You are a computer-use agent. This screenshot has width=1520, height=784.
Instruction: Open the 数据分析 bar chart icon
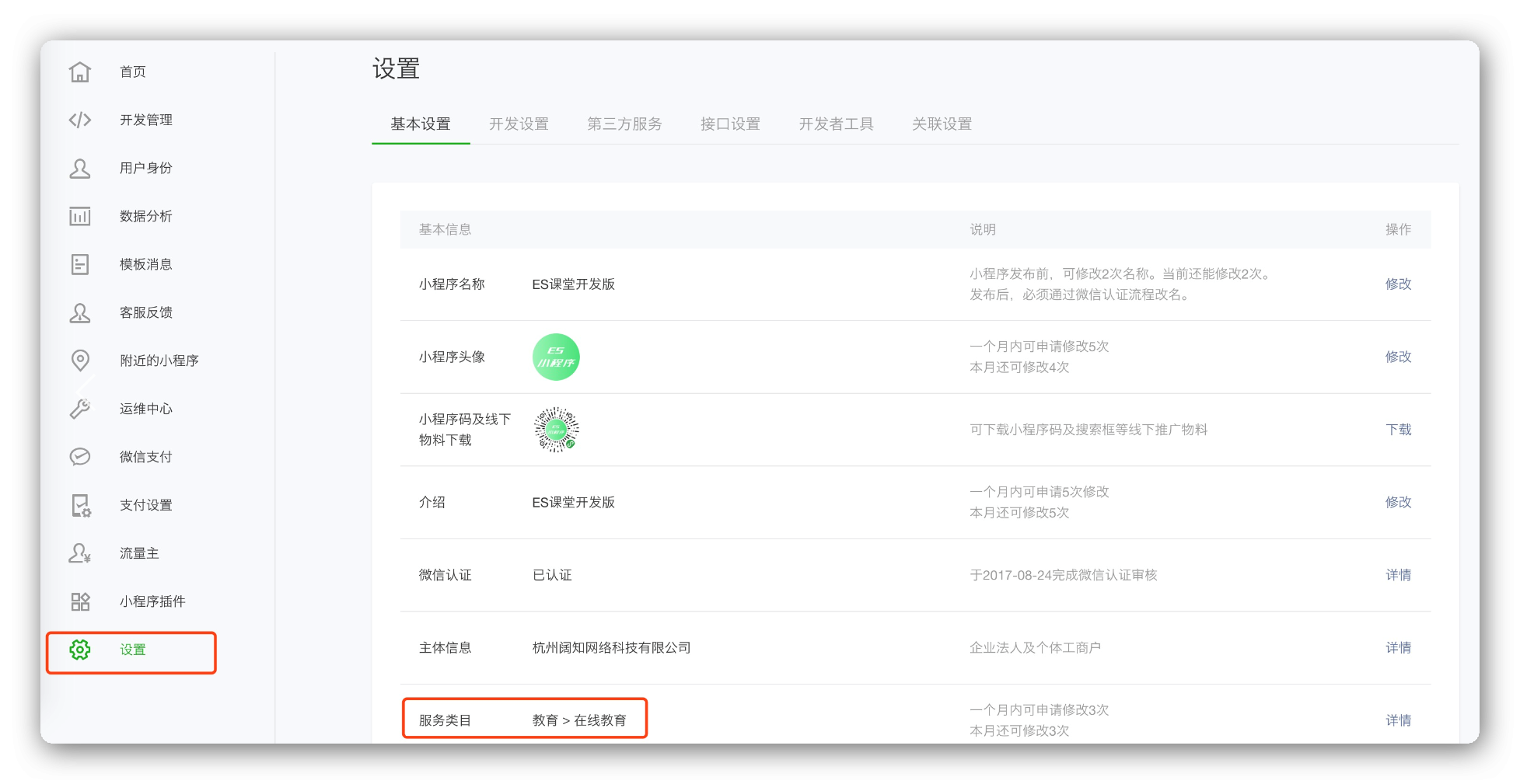[80, 216]
